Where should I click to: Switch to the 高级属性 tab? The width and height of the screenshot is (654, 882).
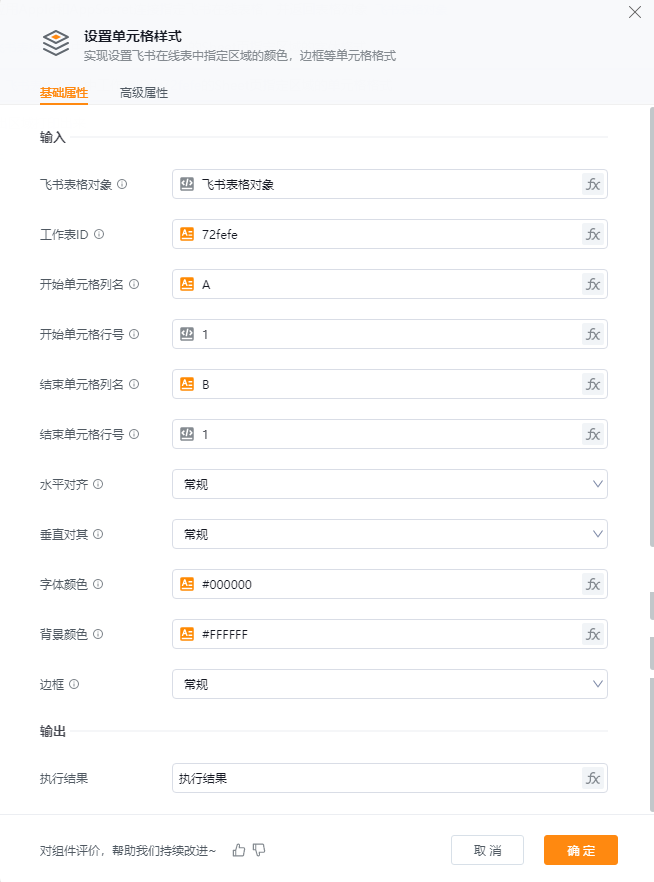143,93
